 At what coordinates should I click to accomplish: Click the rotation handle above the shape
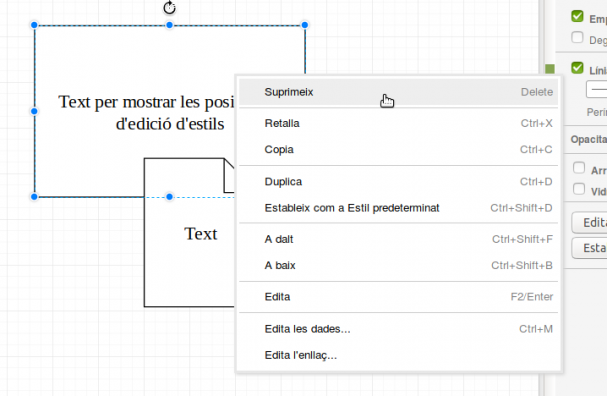pyautogui.click(x=169, y=7)
